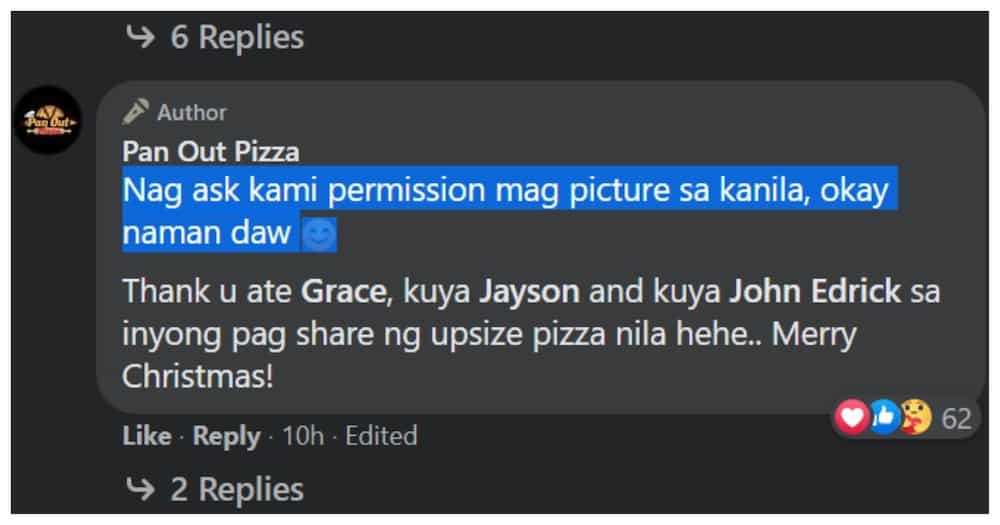The height and width of the screenshot is (525, 1000).
Task: Like the Pan Out Pizza comment
Action: click(147, 436)
